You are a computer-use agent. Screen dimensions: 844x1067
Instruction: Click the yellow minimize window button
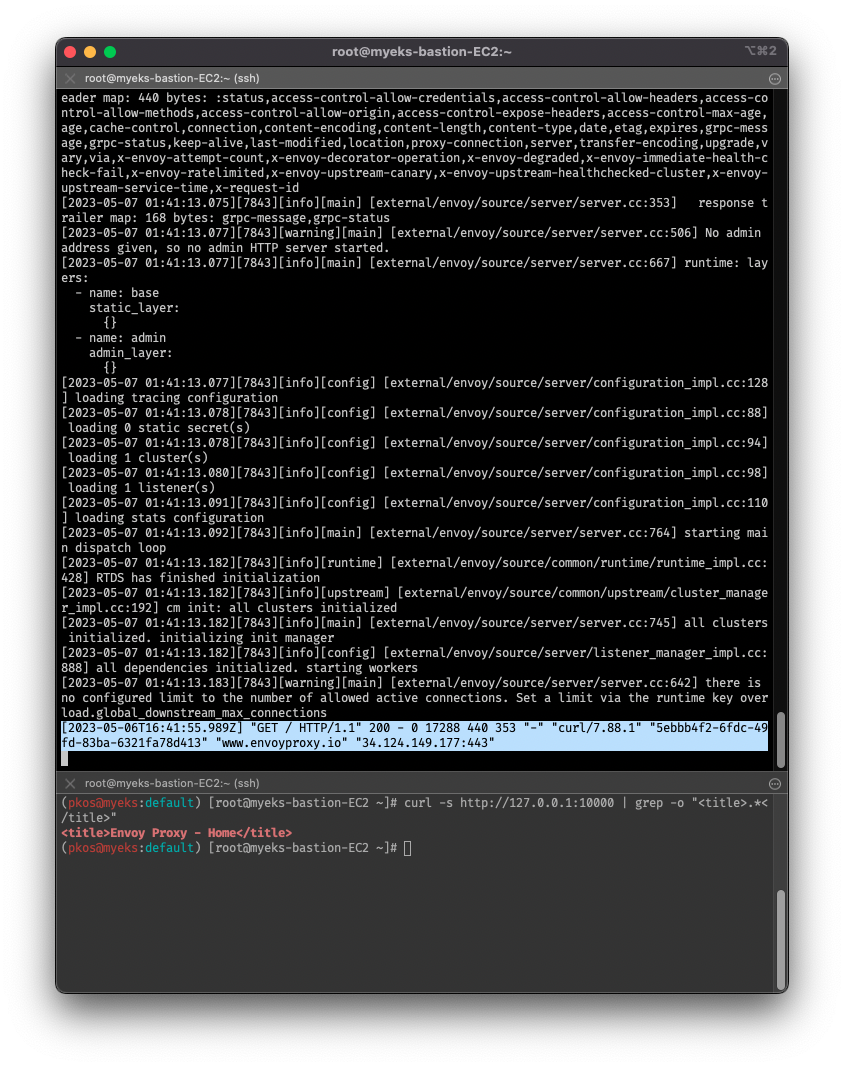coord(90,52)
